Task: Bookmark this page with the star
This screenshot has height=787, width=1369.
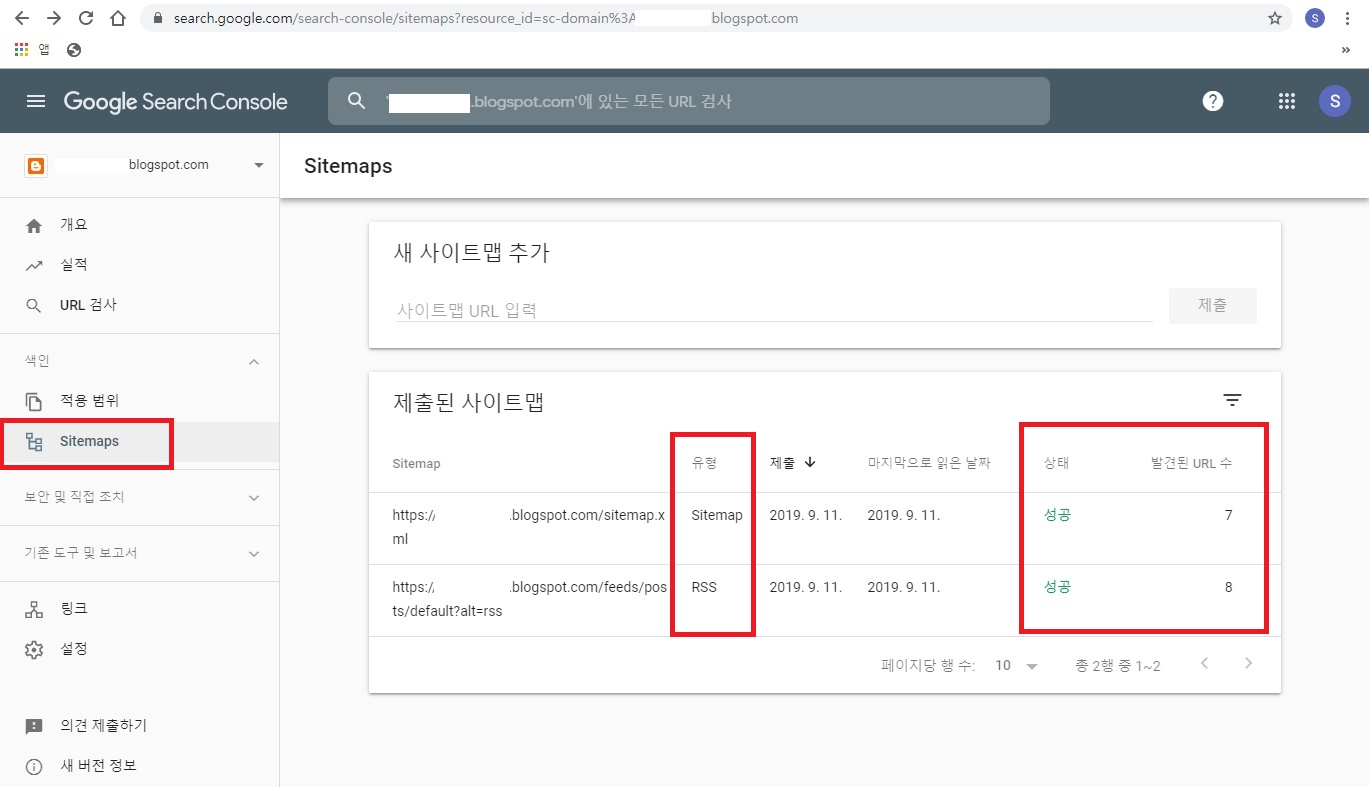Action: click(1275, 18)
